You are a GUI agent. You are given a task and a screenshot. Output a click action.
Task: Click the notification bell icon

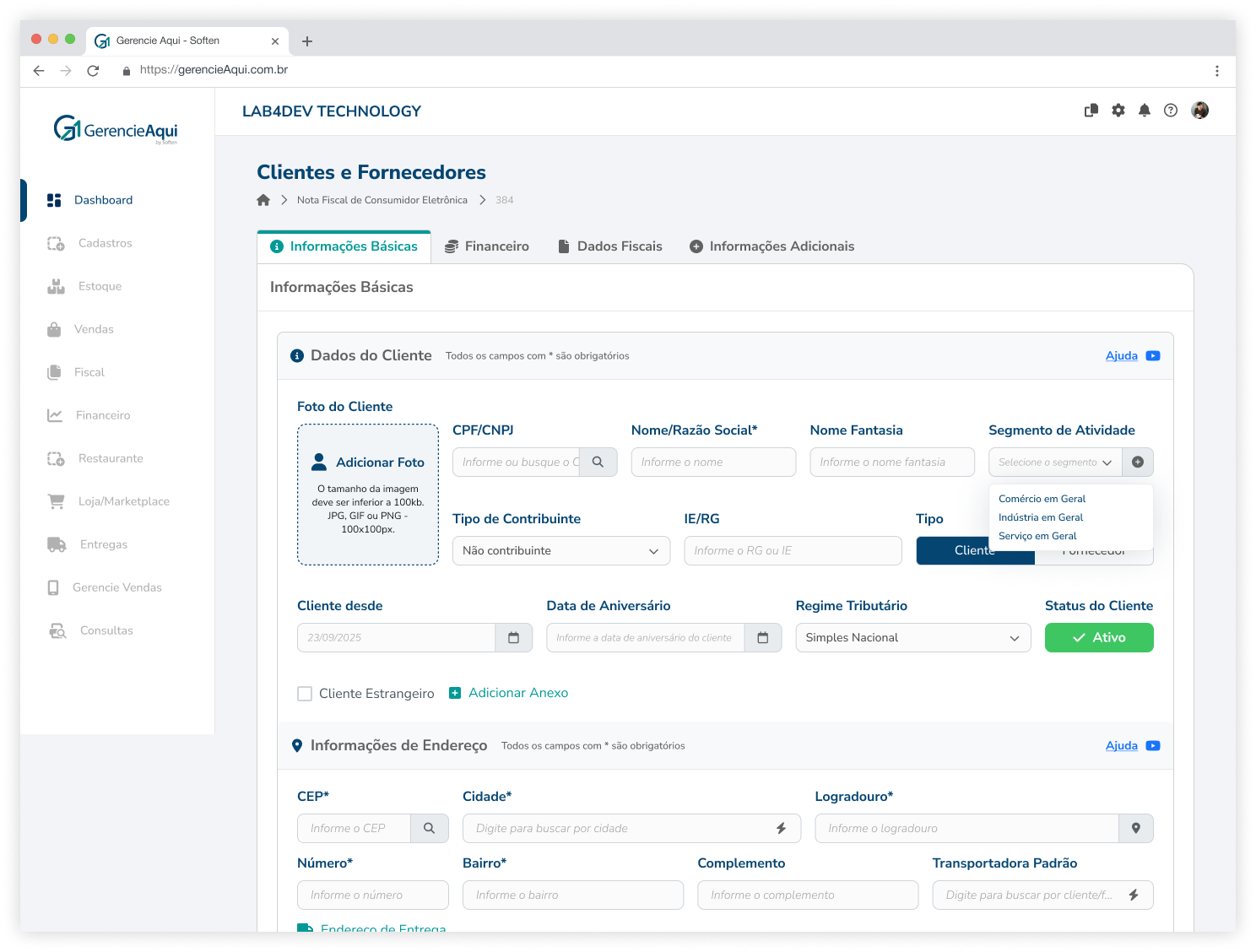pos(1144,111)
